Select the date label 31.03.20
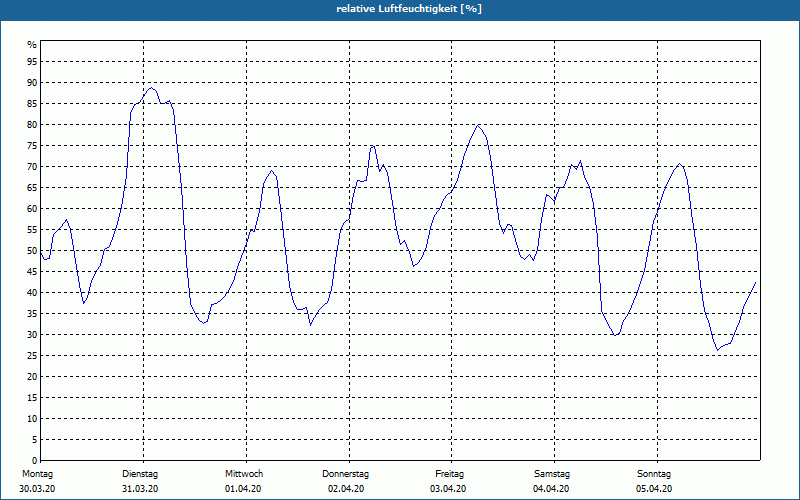Viewport: 800px width, 500px height. [140, 489]
